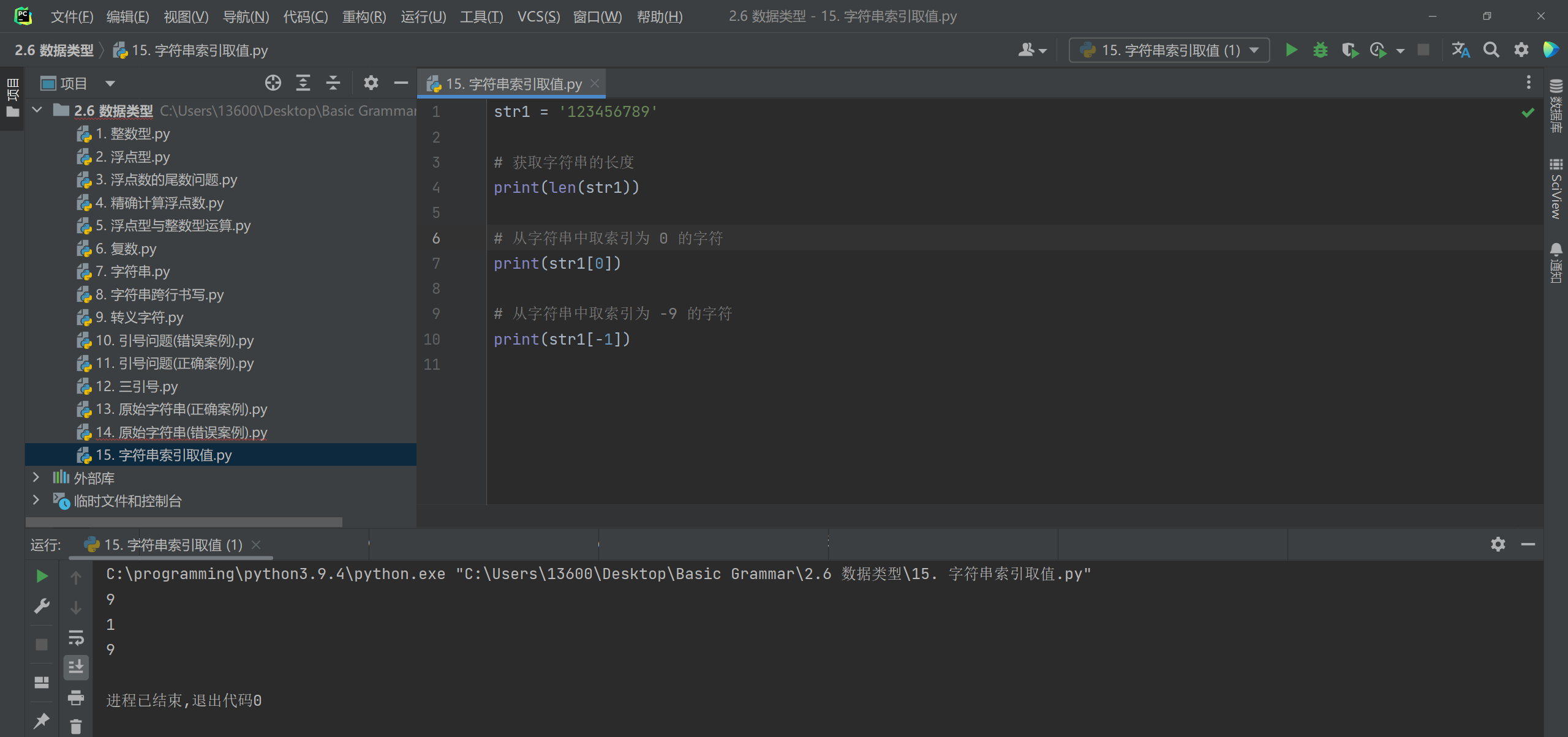1568x737 pixels.
Task: Open the 编辑(E) menu
Action: point(128,17)
